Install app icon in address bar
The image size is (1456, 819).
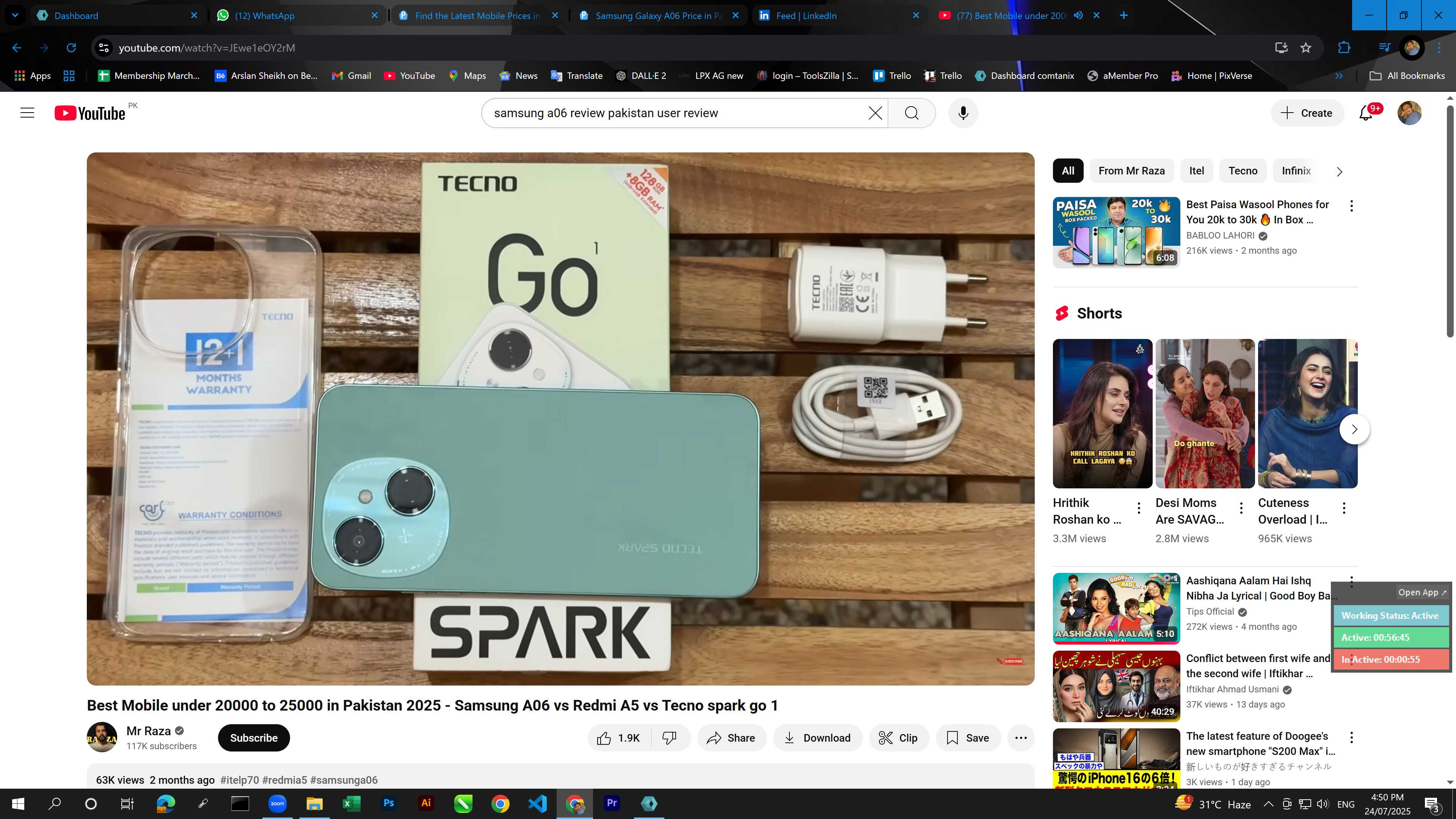point(1281,48)
